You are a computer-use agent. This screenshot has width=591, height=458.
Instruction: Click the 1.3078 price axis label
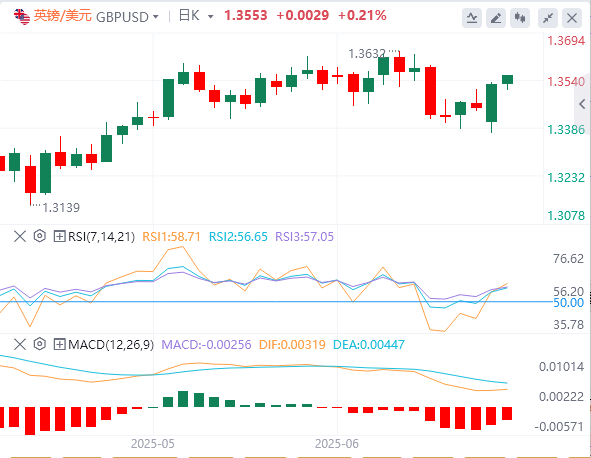[x=566, y=216]
